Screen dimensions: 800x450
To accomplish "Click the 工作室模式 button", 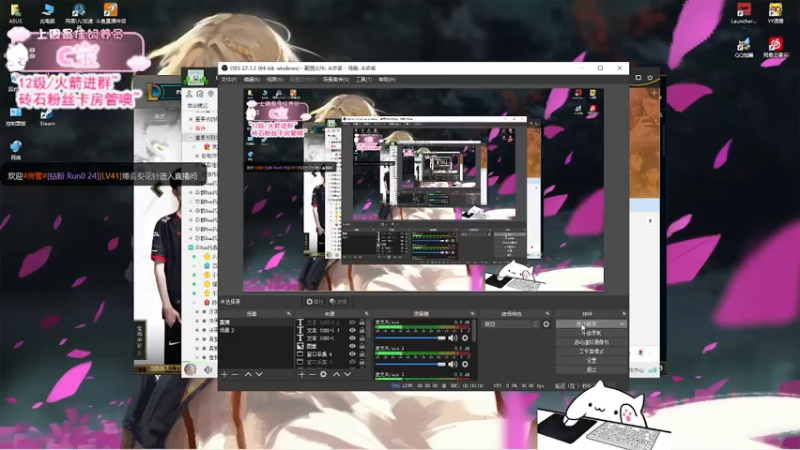I will [591, 352].
